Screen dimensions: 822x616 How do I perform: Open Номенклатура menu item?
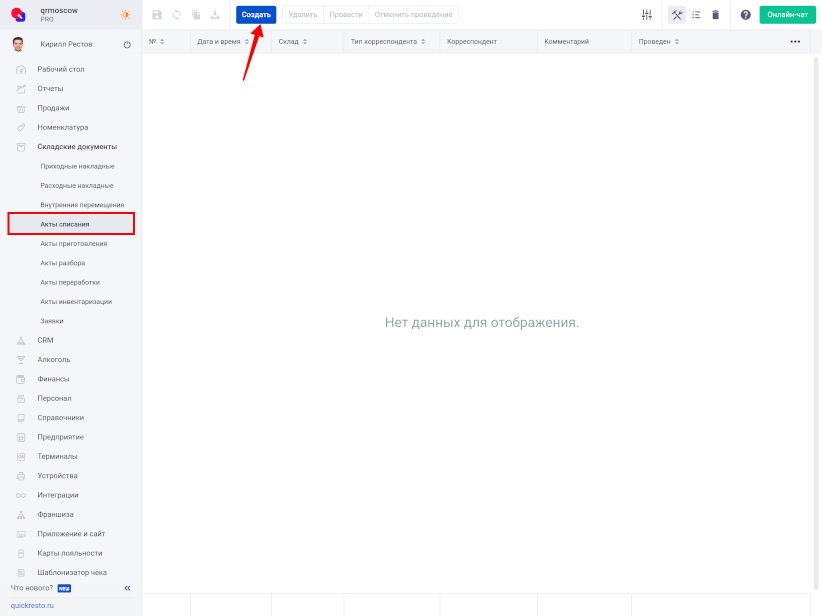[63, 127]
